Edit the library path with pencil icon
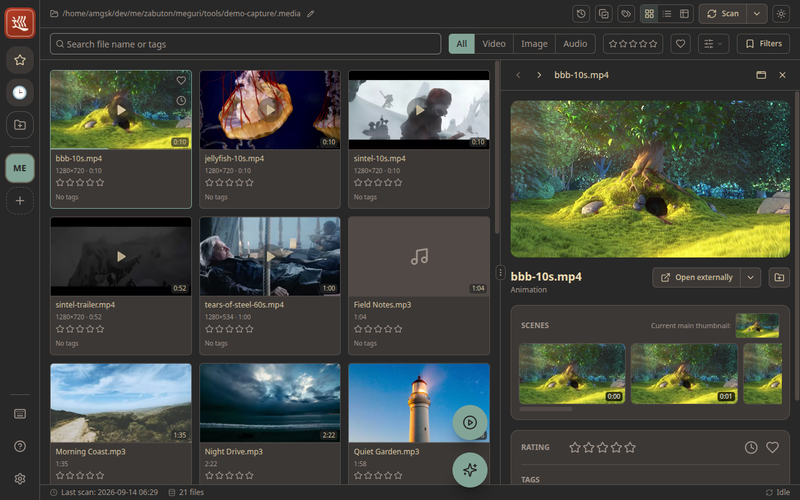 click(310, 14)
